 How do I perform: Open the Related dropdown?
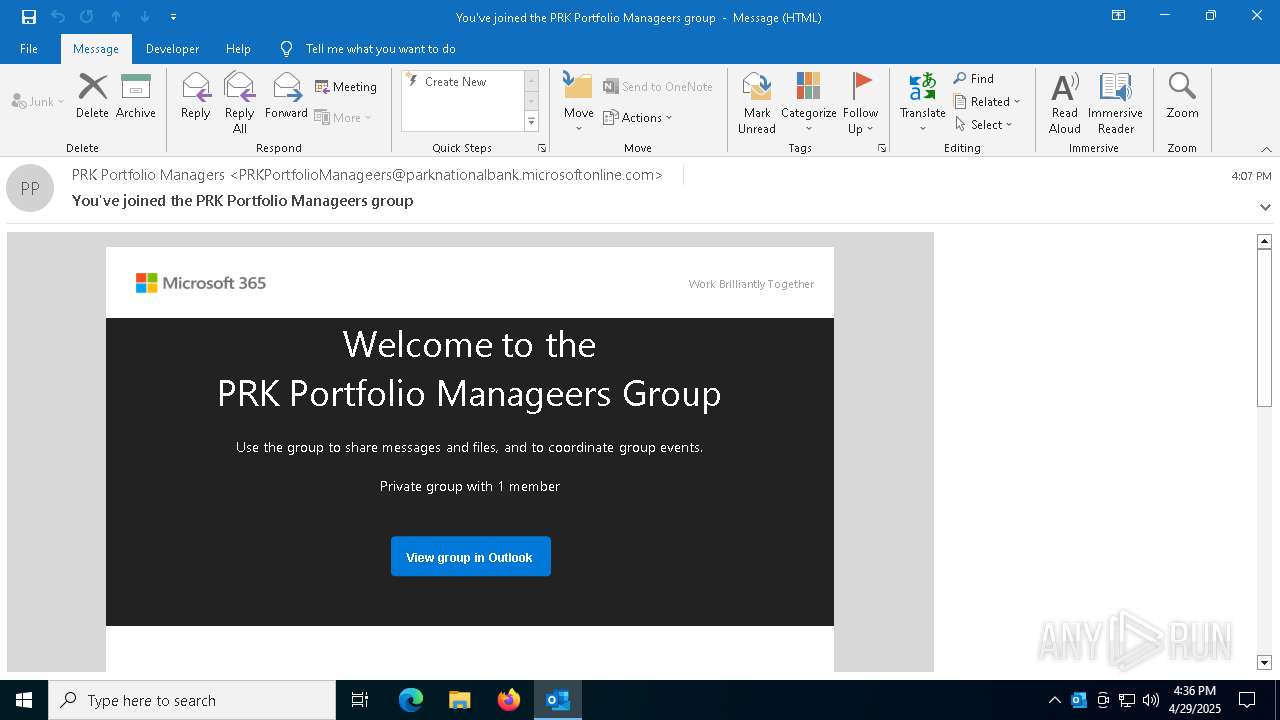click(x=987, y=101)
